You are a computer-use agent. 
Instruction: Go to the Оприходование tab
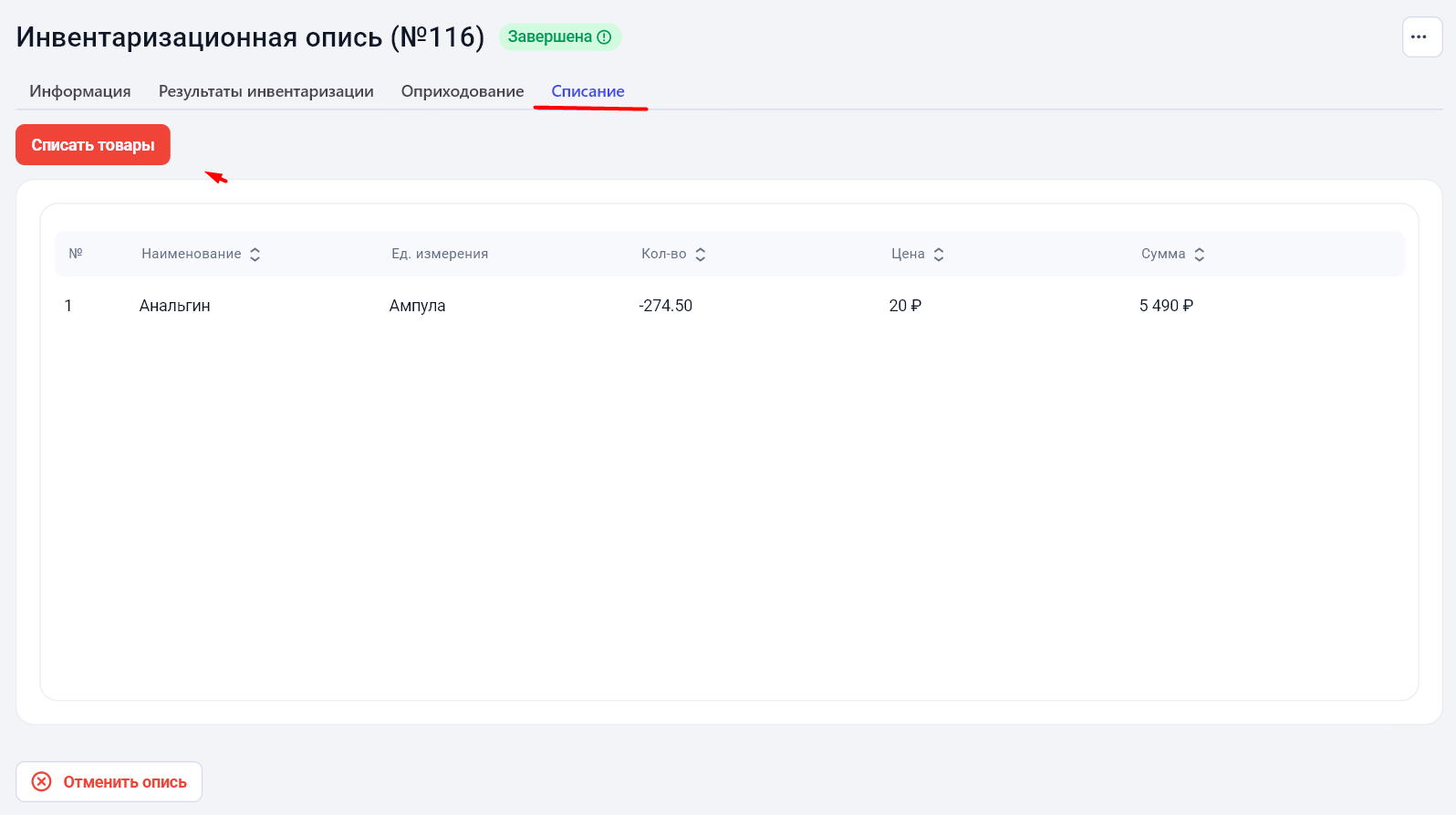pos(463,91)
